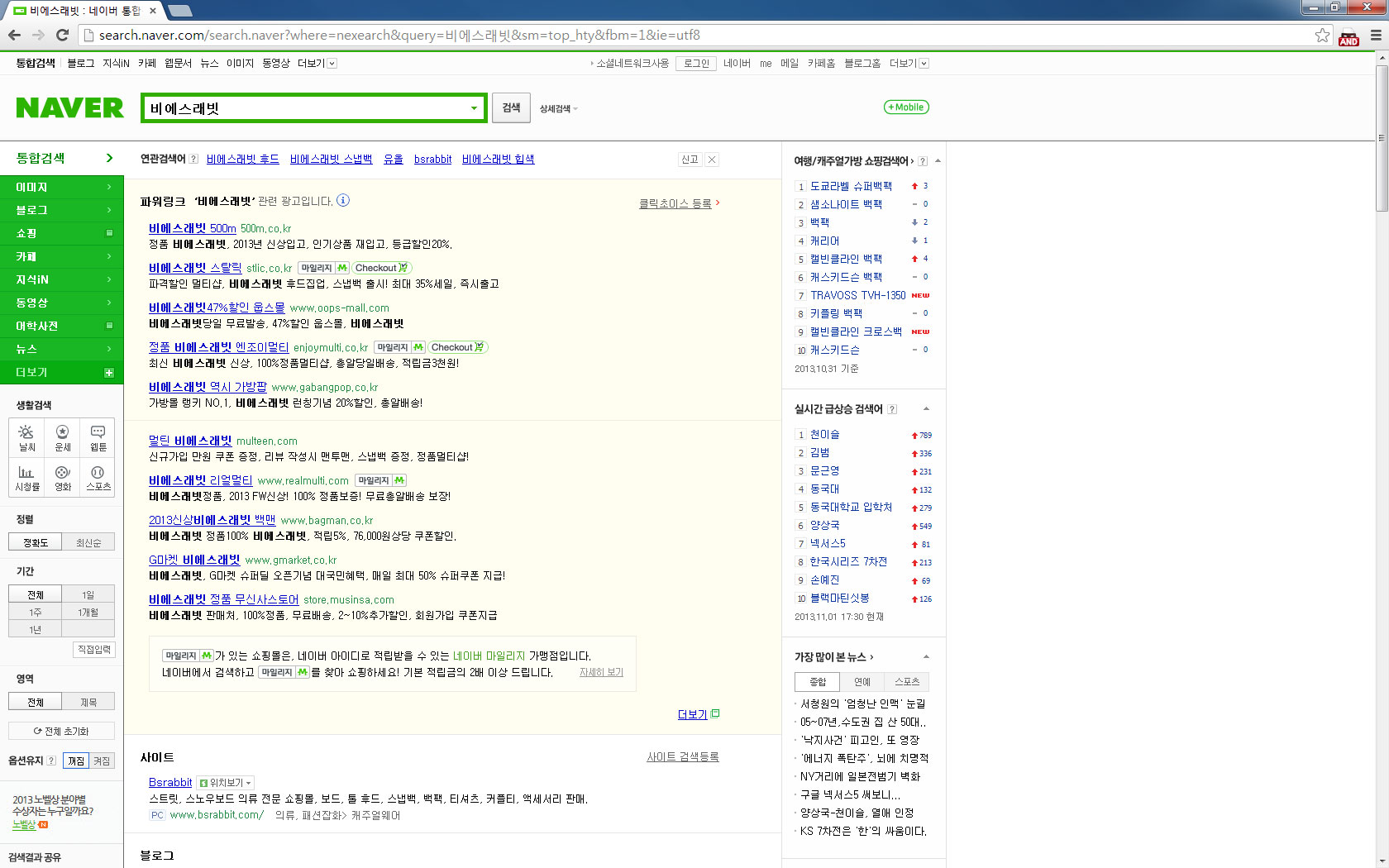This screenshot has height=868, width=1389.
Task: Click the 로그인 login button
Action: click(696, 63)
